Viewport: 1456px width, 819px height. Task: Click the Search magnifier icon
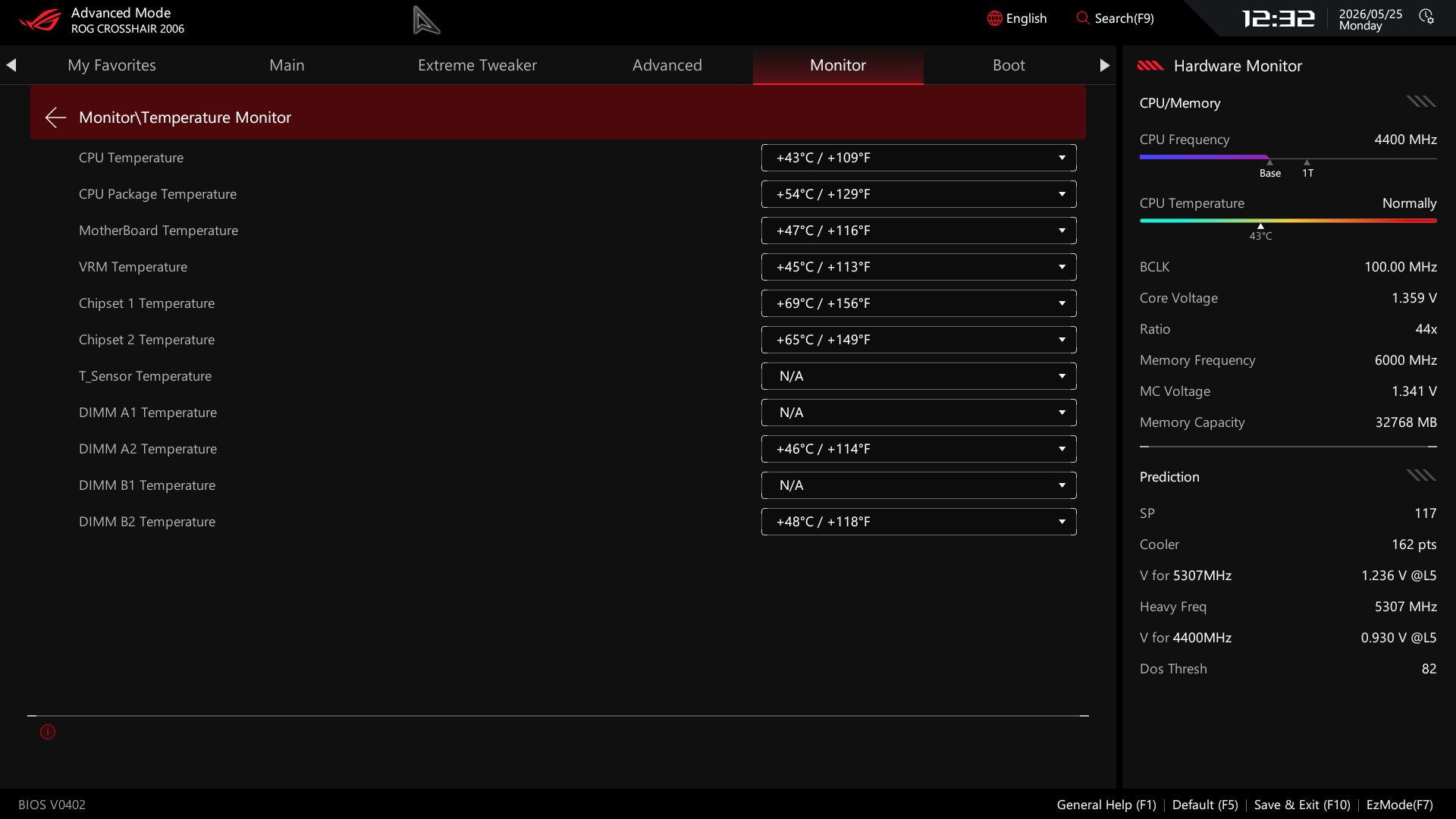1082,17
